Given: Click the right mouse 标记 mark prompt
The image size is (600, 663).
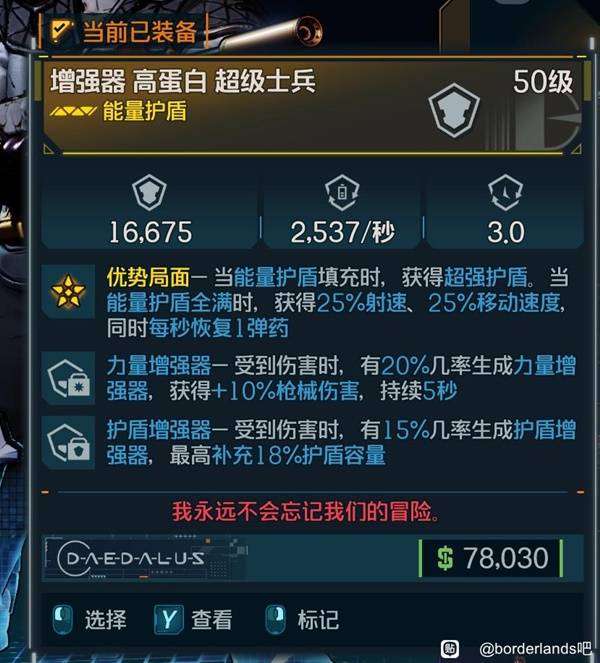Looking at the screenshot, I should (x=302, y=620).
